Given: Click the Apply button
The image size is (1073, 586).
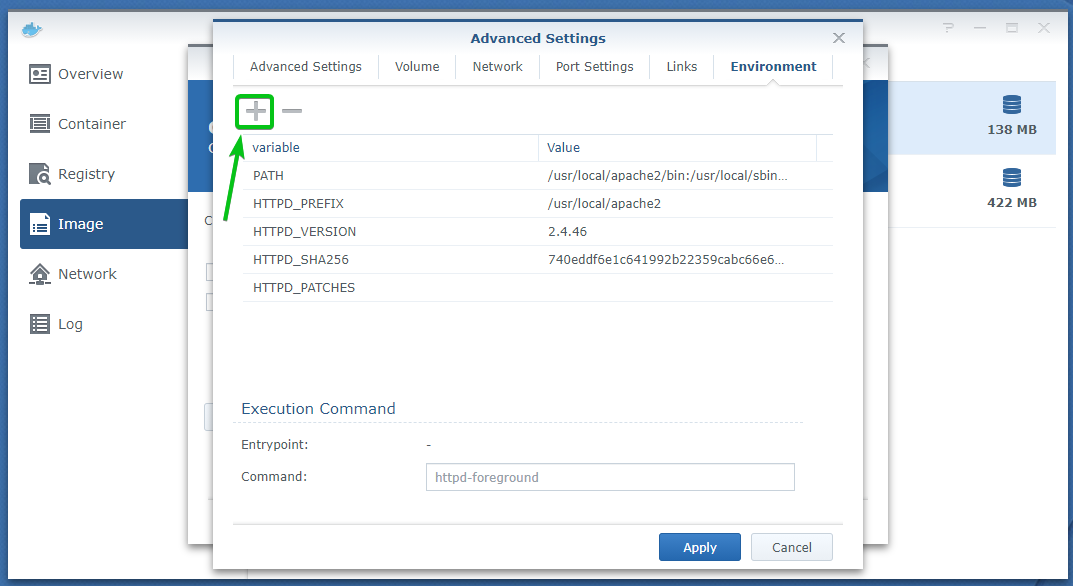Looking at the screenshot, I should coord(699,547).
